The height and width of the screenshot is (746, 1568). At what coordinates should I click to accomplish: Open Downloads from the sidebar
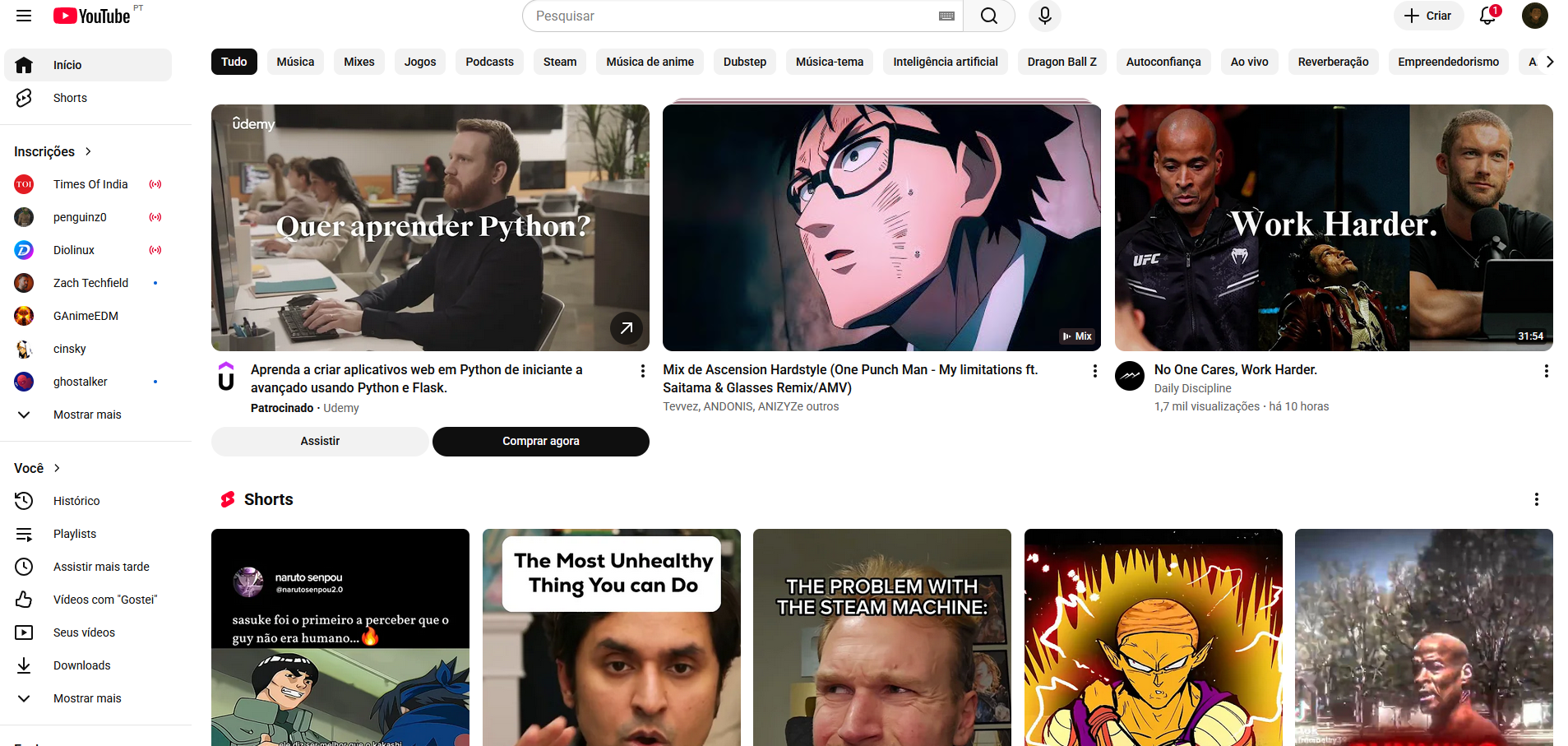pyautogui.click(x=81, y=665)
